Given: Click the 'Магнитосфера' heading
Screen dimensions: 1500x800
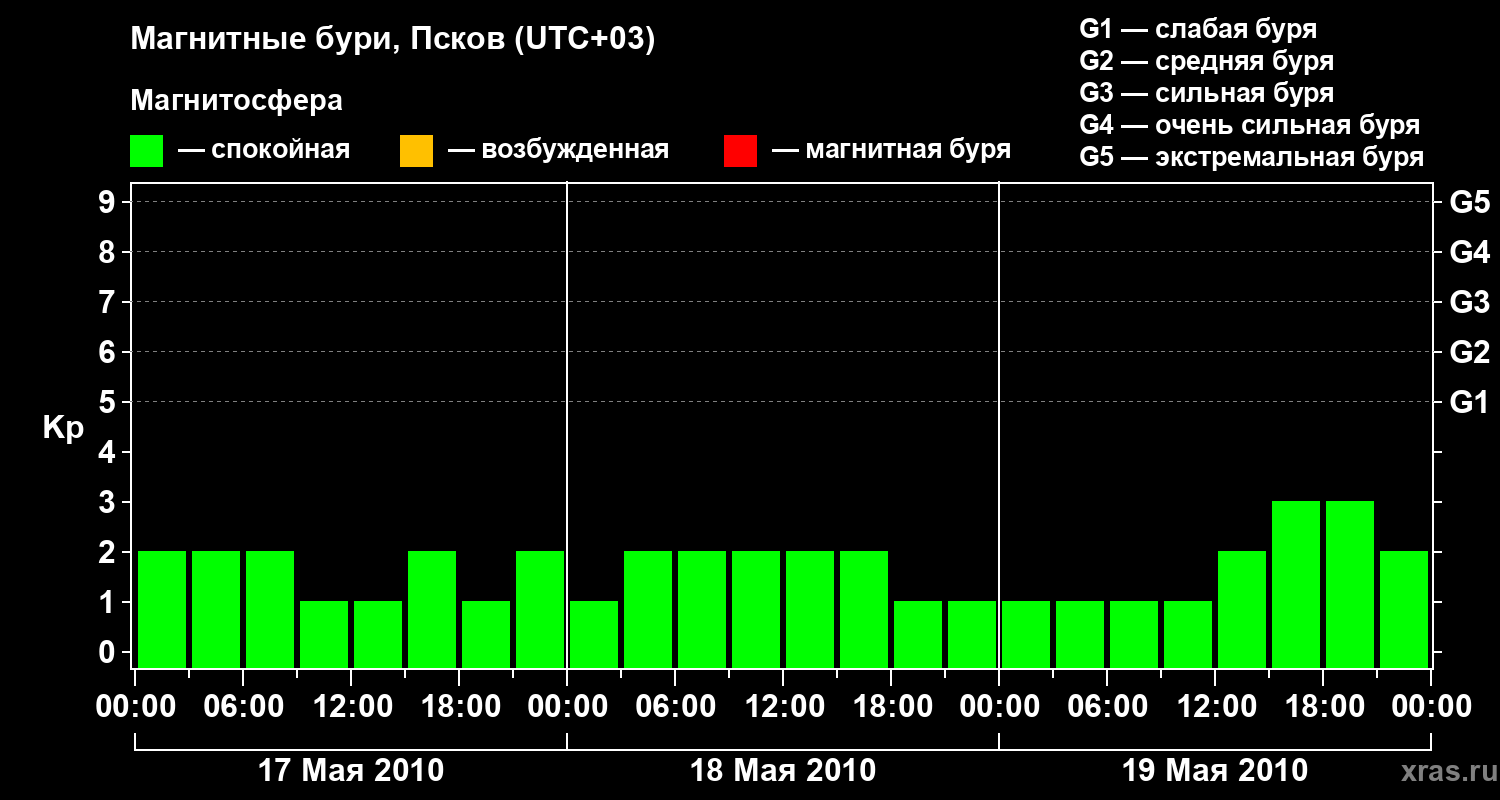Looking at the screenshot, I should point(237,101).
